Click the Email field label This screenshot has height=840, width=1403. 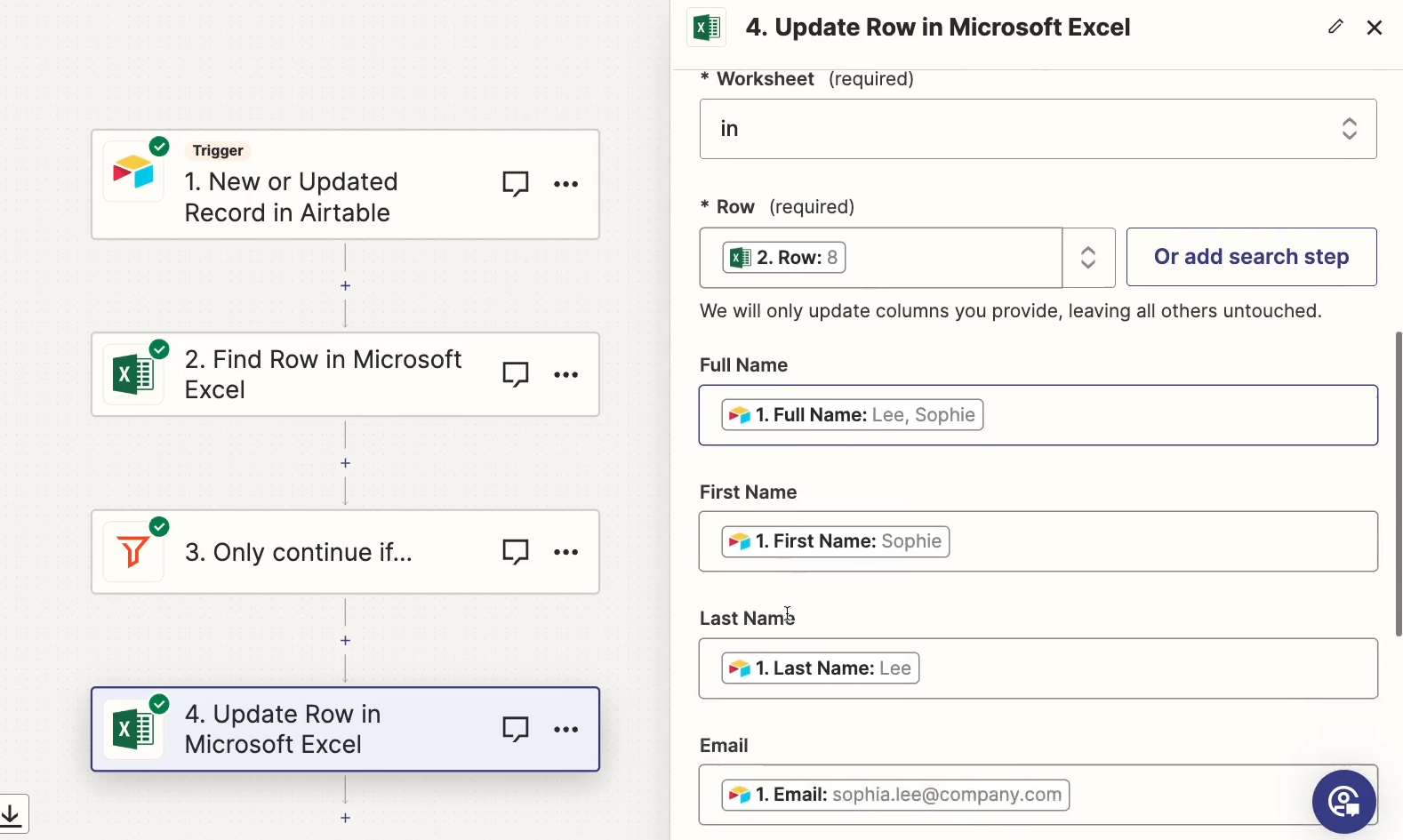724,746
